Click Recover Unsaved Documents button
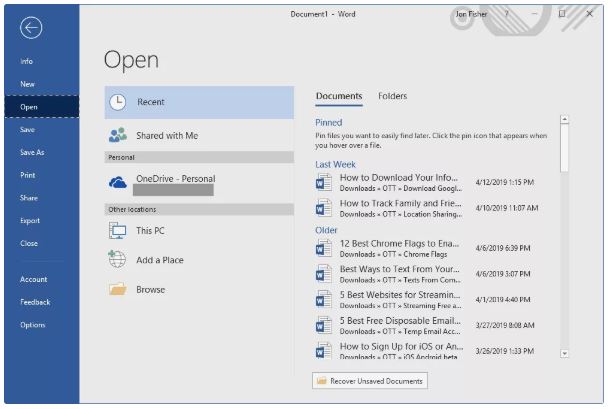609x409 pixels. 370,381
